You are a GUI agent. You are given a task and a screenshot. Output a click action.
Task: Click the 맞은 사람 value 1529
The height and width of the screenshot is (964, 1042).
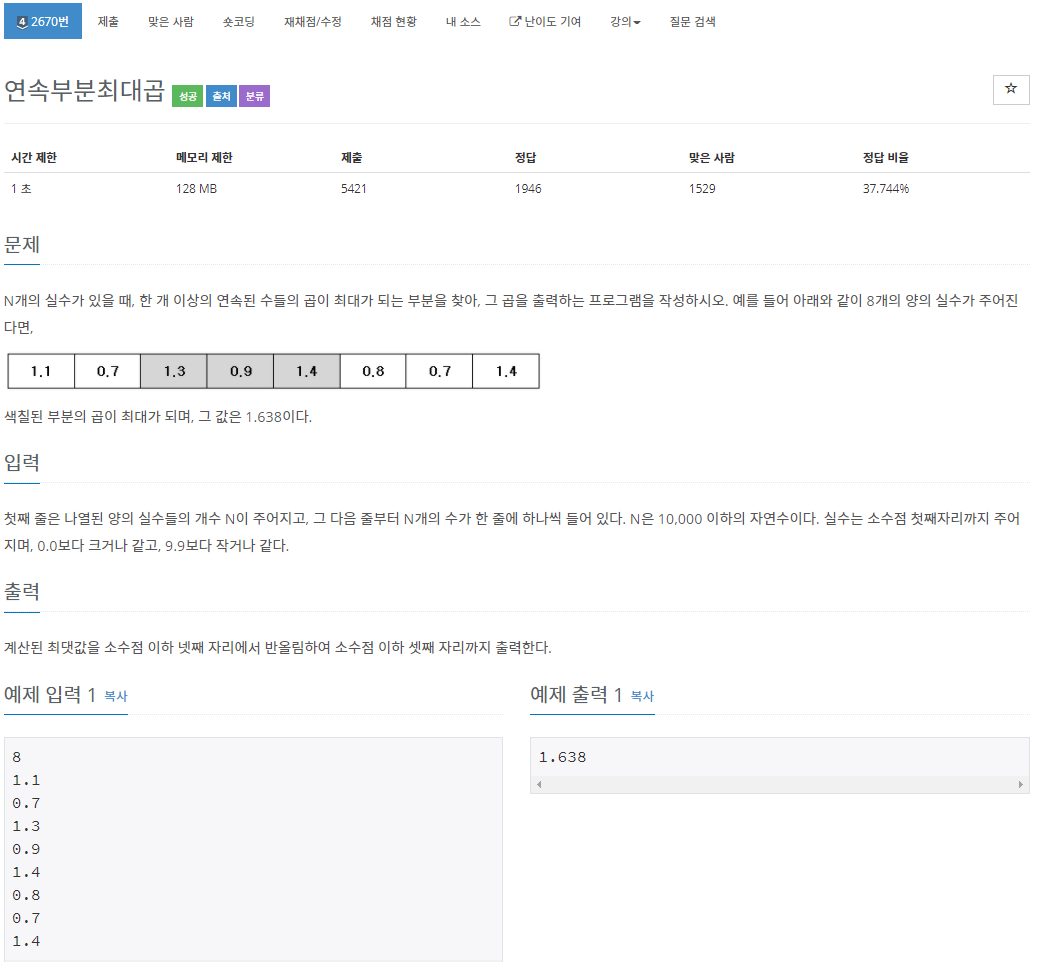702,189
